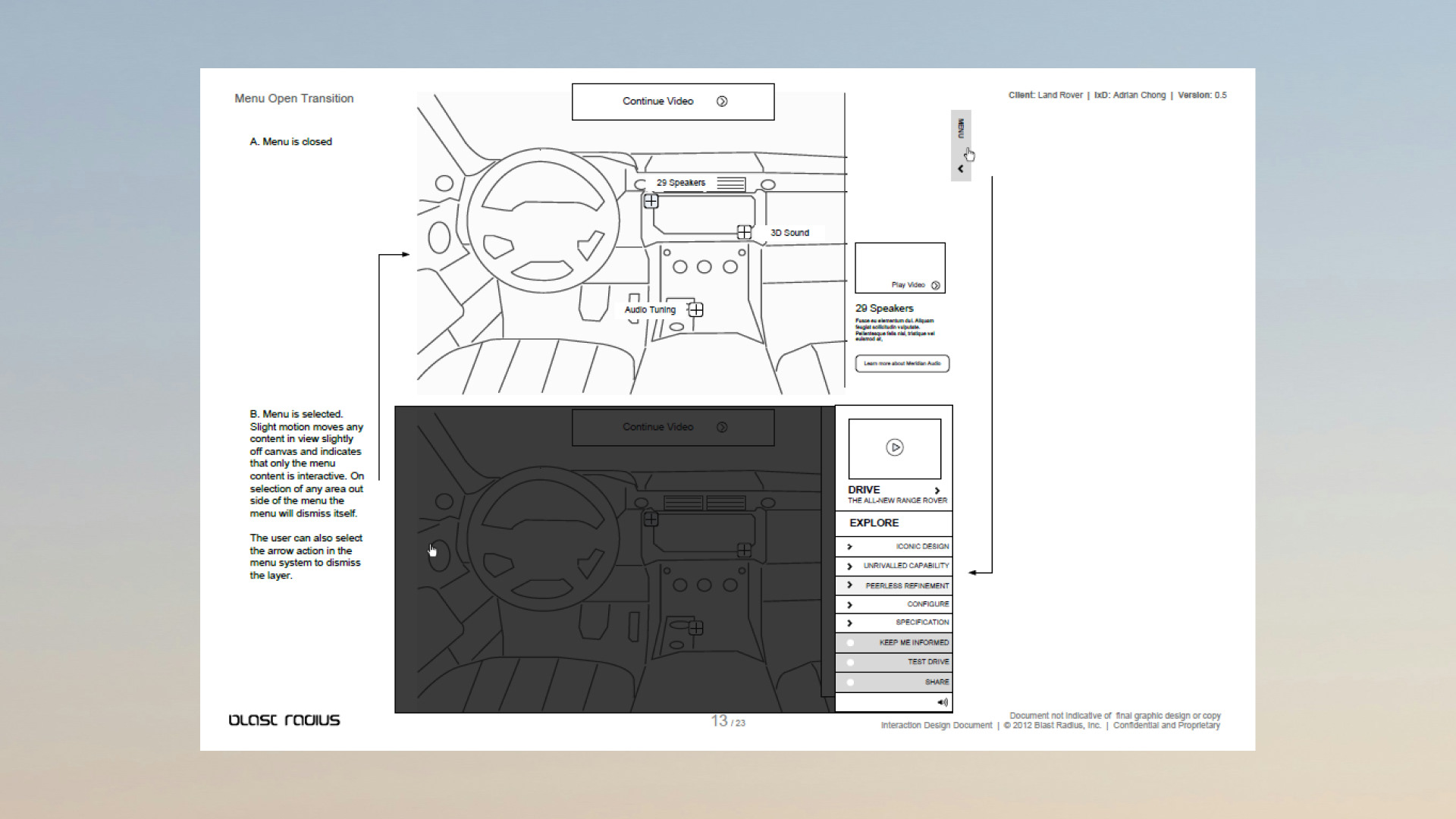This screenshot has height=819, width=1456.
Task: Click the plus hotspot in the darkened dashboard
Action: coord(651,519)
